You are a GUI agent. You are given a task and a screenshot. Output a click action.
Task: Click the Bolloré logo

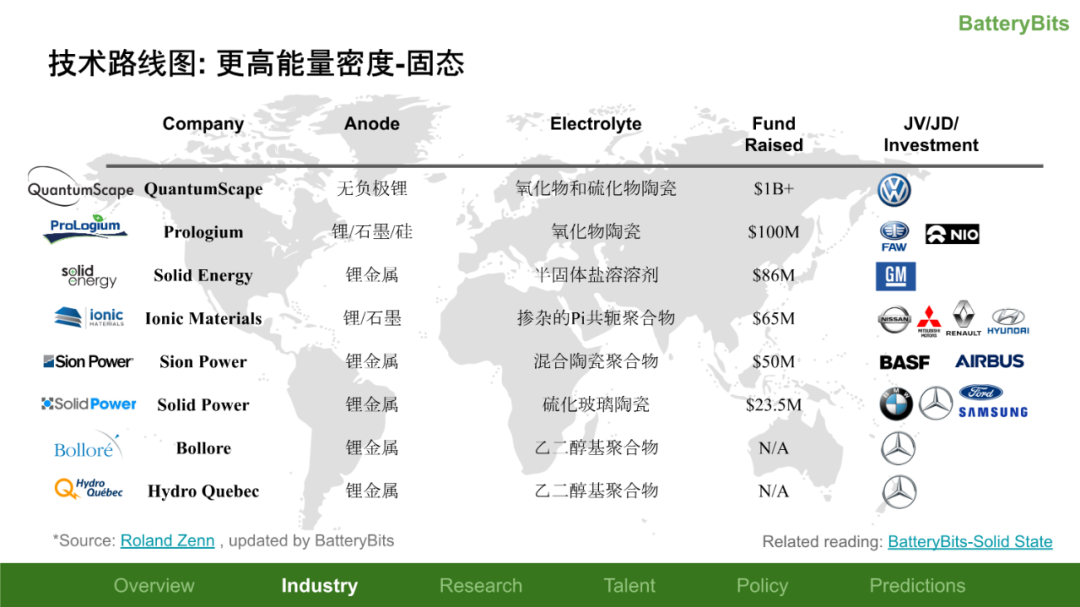pos(87,446)
